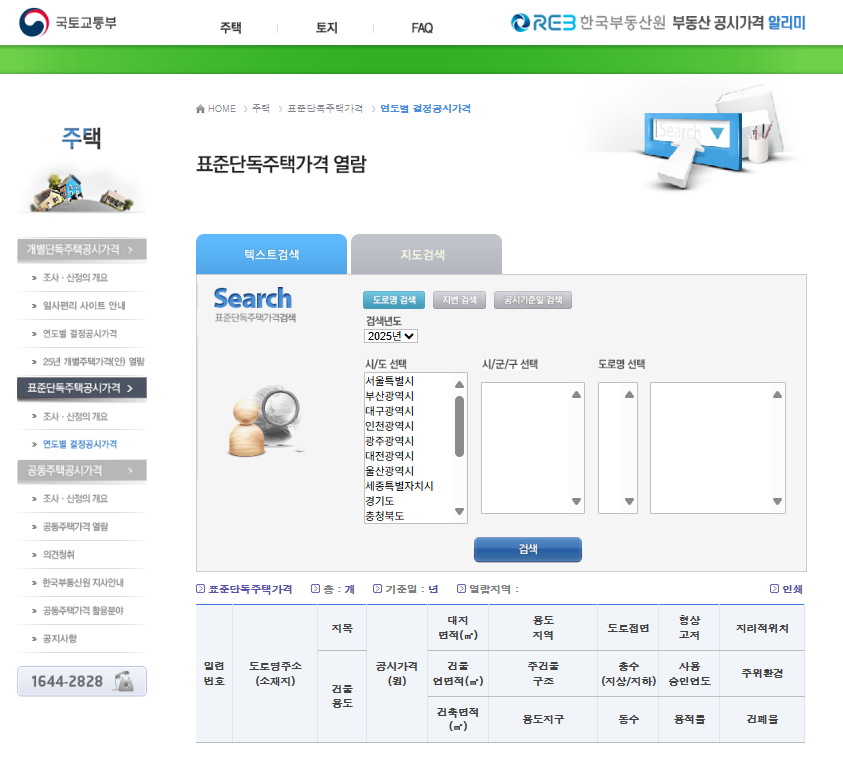Open 의견청취 sidebar link
This screenshot has width=843, height=766.
59,555
